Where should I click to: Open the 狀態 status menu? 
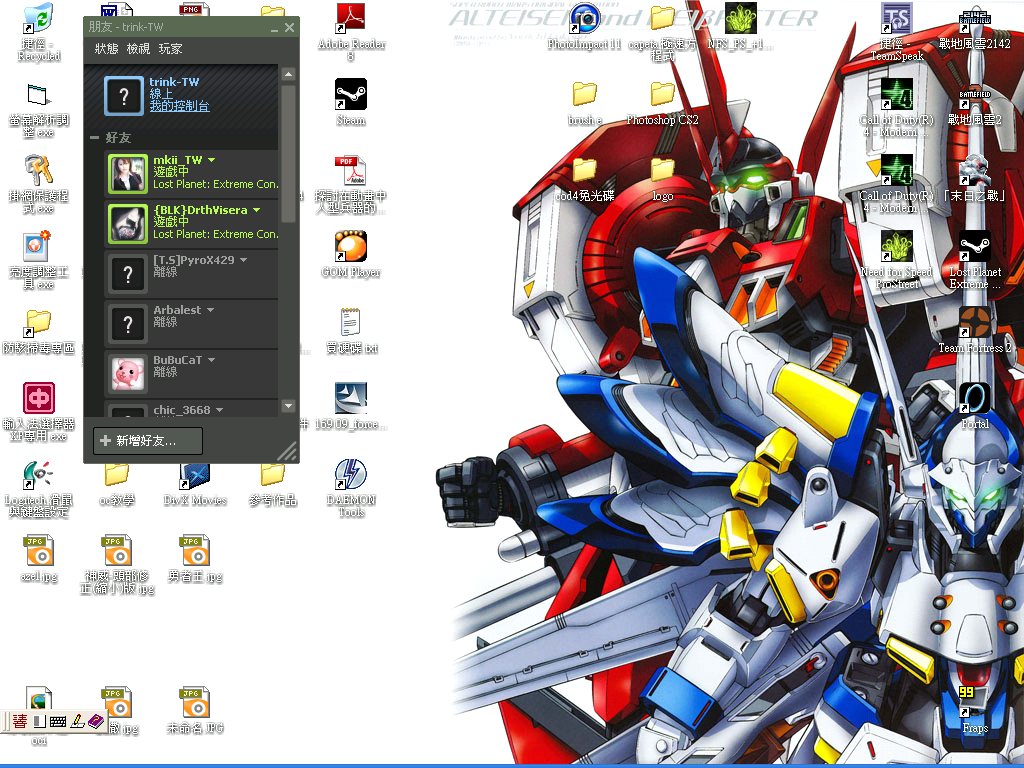tap(106, 48)
